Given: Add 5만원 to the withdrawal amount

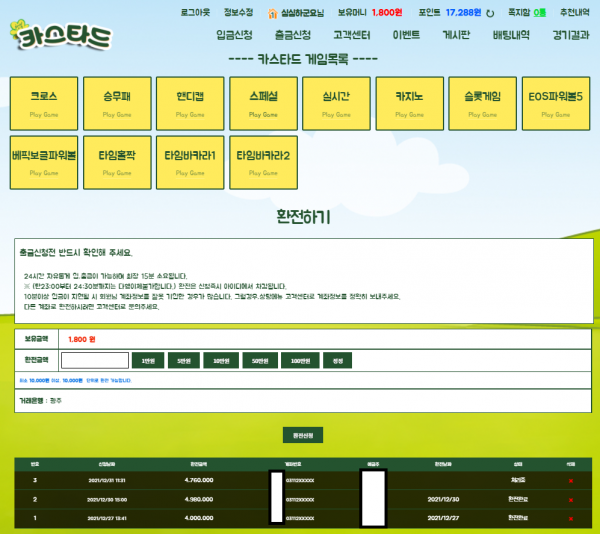Looking at the screenshot, I should (x=184, y=360).
